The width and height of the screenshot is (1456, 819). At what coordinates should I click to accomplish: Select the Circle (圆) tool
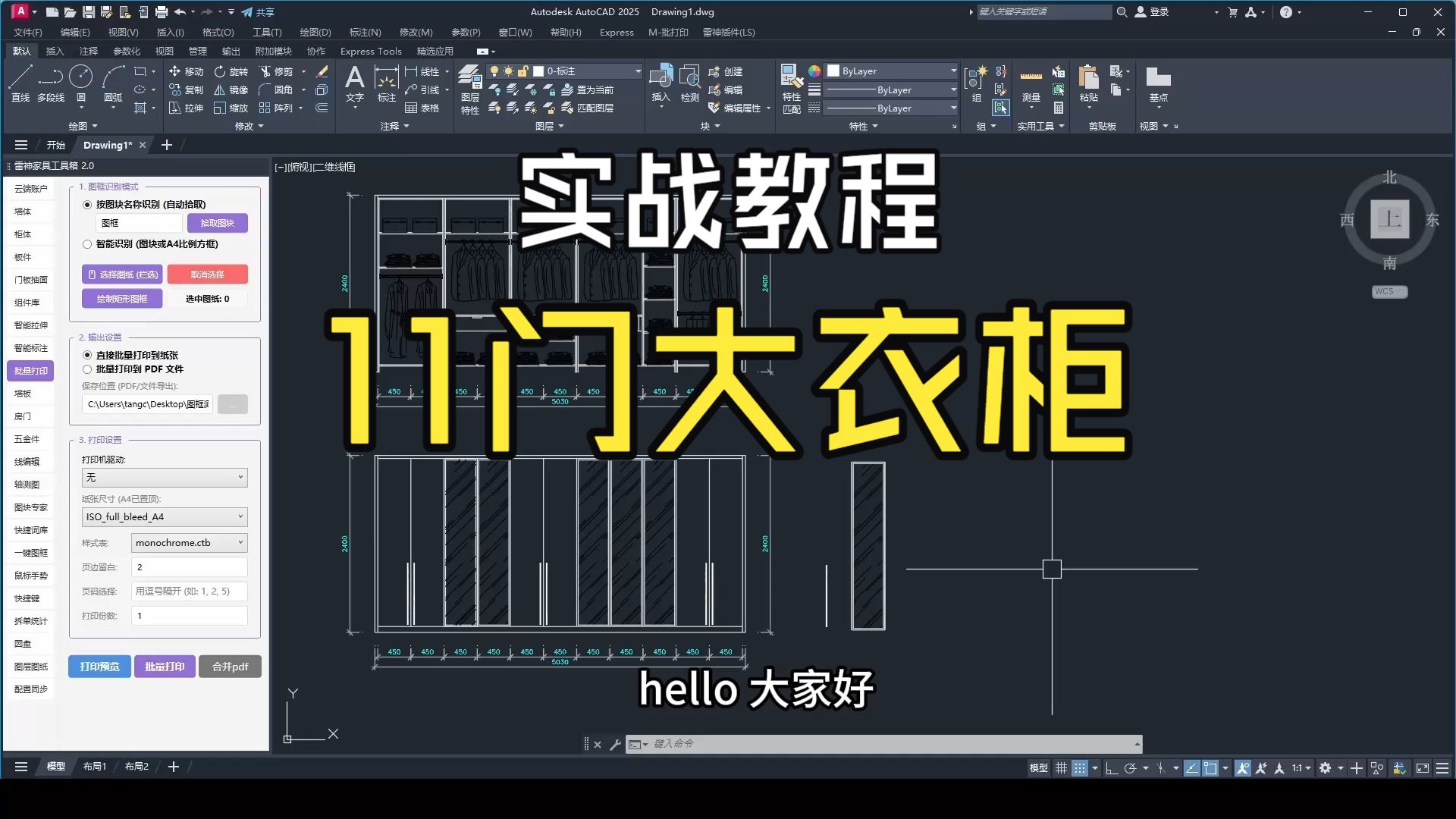(81, 83)
